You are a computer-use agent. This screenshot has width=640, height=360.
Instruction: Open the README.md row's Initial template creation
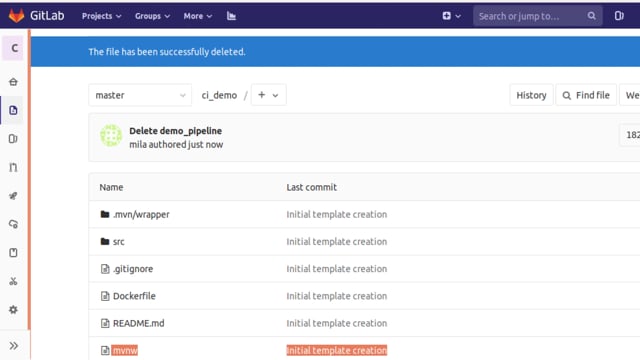336,323
